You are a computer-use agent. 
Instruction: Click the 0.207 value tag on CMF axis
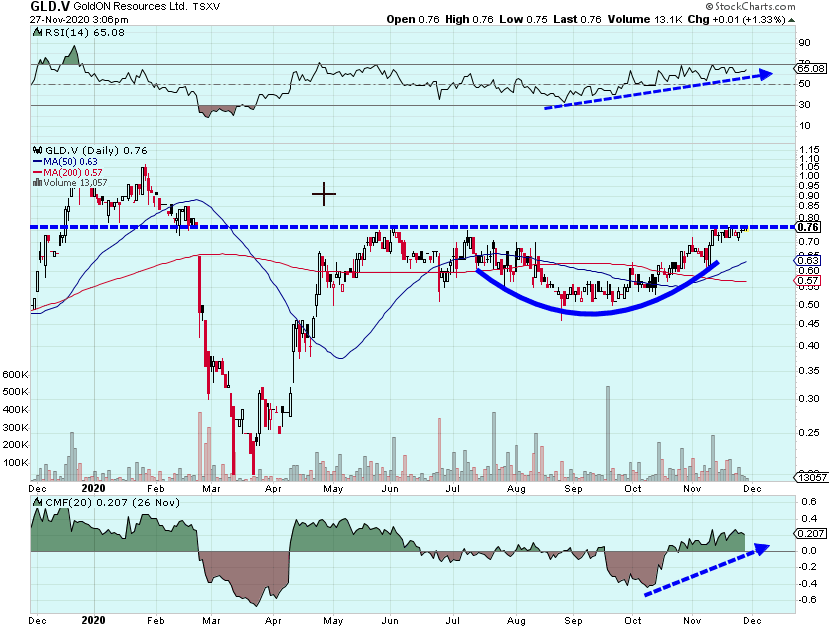pyautogui.click(x=810, y=533)
